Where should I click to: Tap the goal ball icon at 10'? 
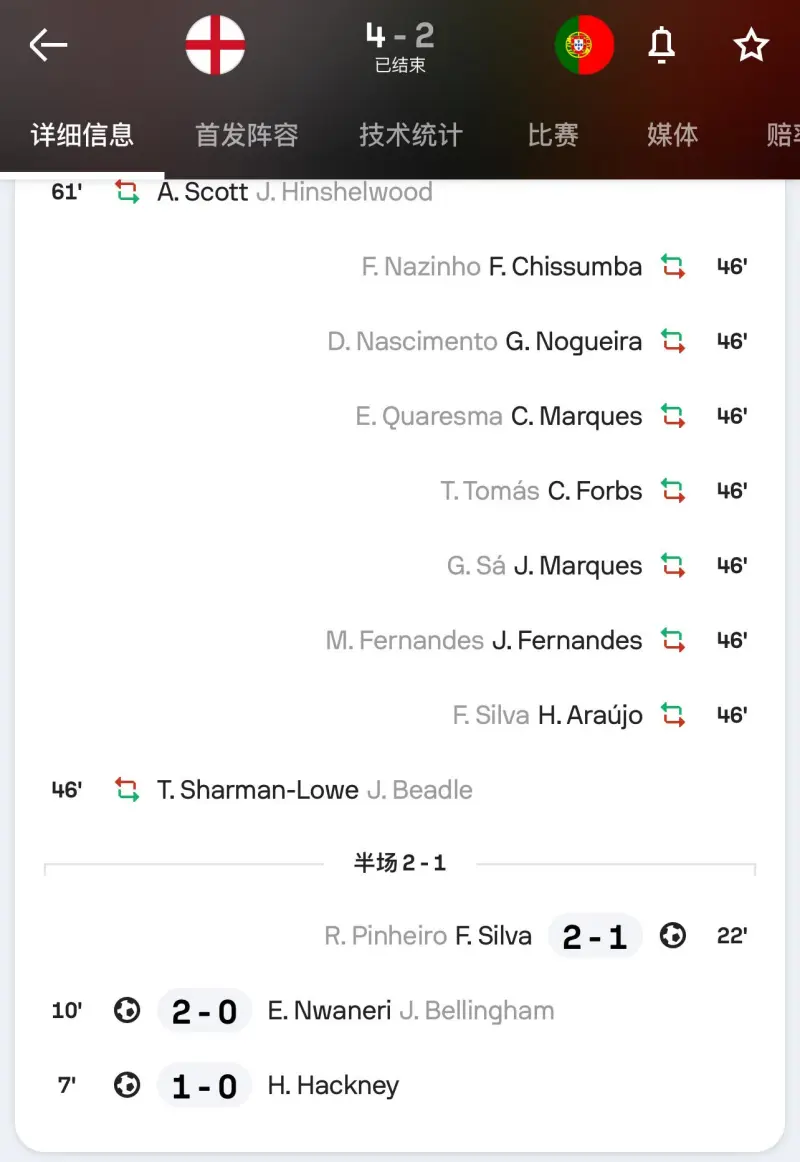(x=127, y=1011)
